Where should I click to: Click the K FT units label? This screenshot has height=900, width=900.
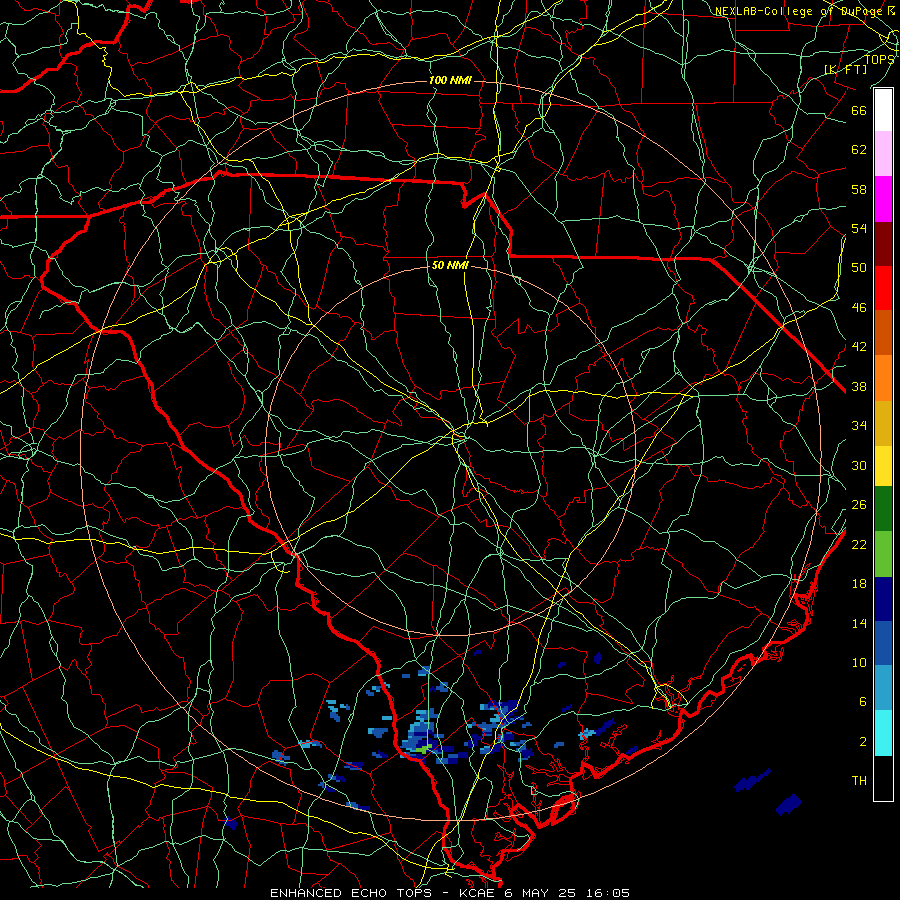845,70
